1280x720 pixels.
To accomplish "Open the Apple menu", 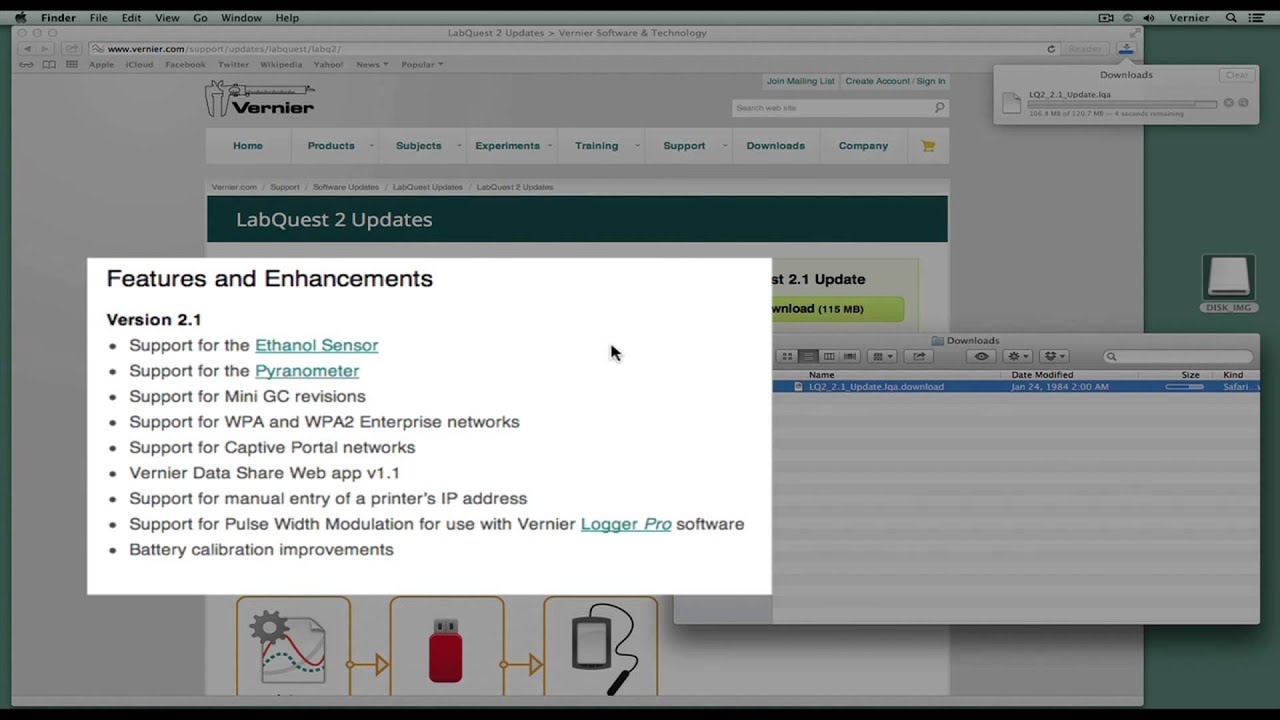I will click(20, 17).
